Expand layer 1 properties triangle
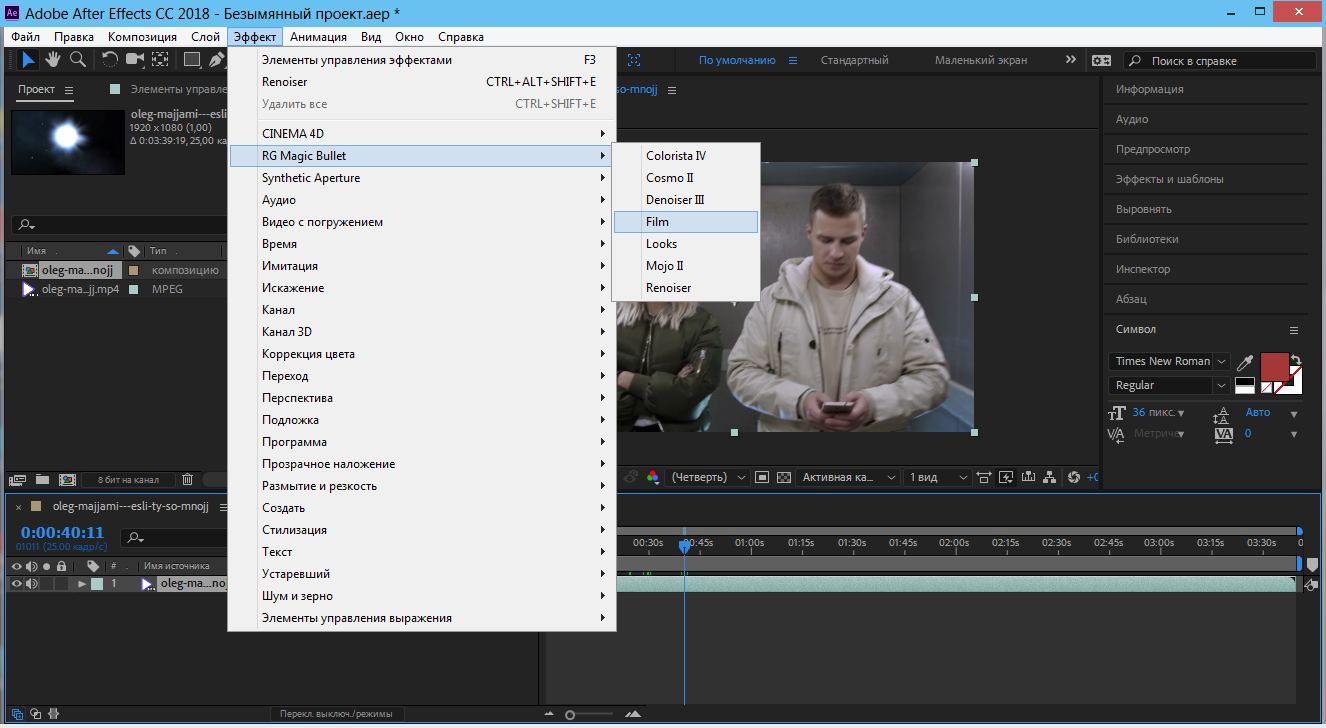Image resolution: width=1326 pixels, height=728 pixels. click(x=82, y=584)
